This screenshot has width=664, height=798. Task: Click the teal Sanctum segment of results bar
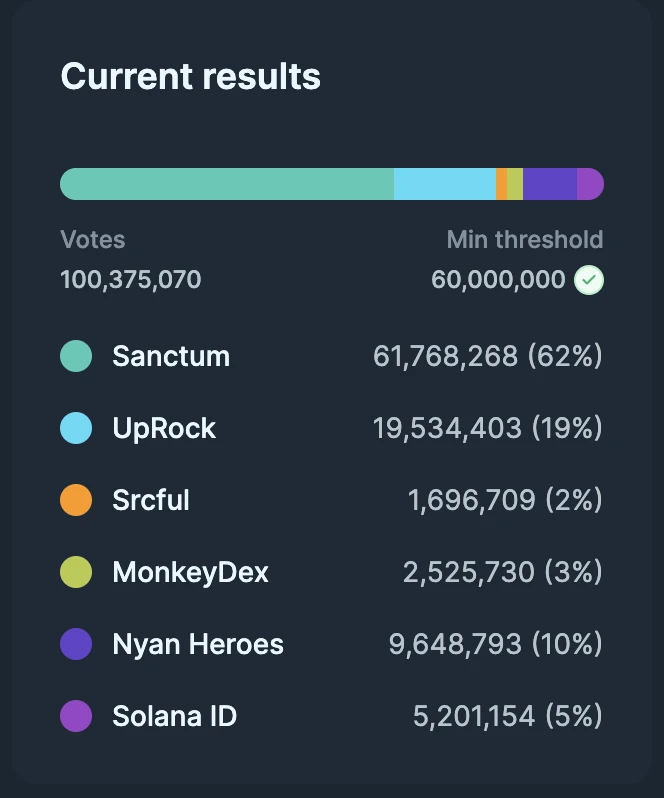pos(228,184)
